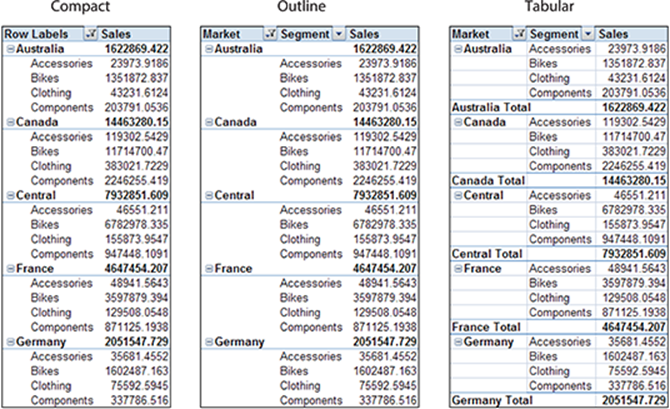This screenshot has width=670, height=409.
Task: Collapse Australia in the Compact table
Action: [x=11, y=49]
